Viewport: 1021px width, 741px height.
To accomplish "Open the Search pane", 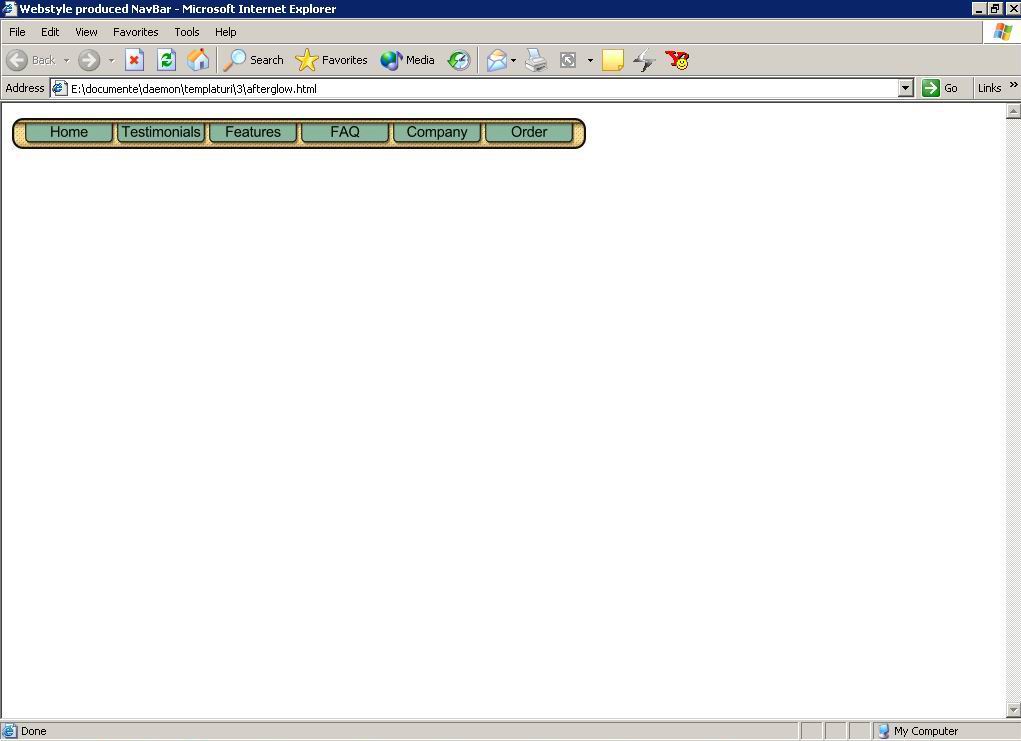I will 254,60.
